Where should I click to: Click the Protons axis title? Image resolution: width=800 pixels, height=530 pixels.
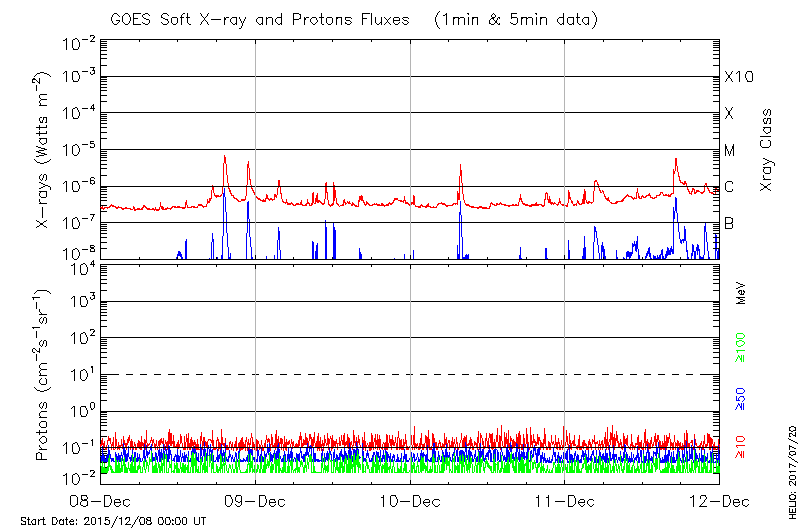[43, 375]
